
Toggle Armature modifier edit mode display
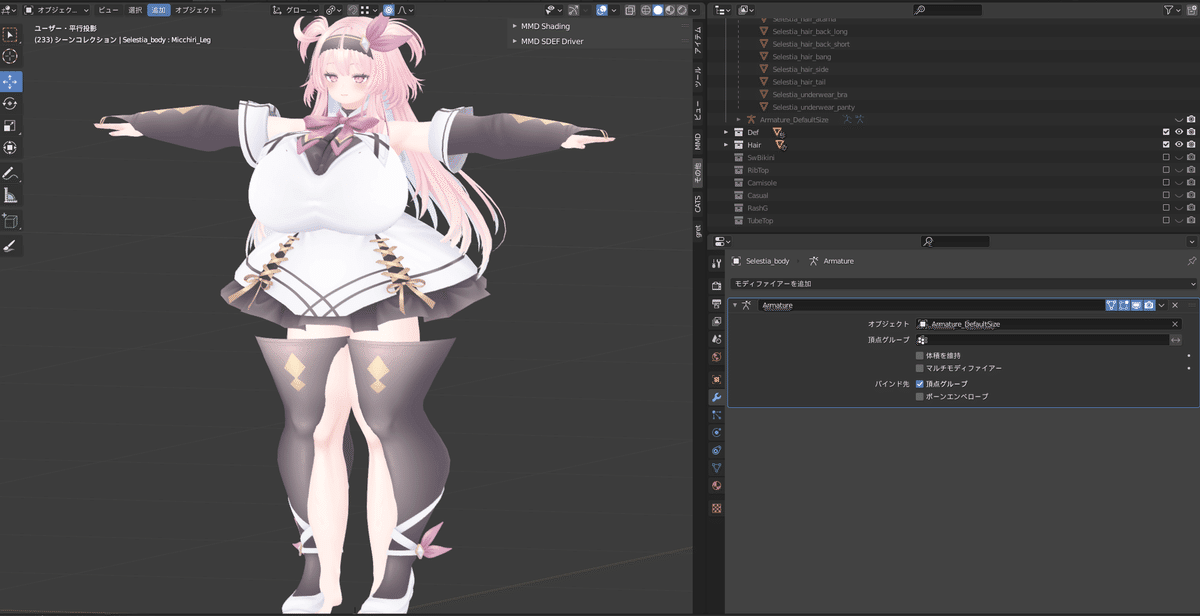coord(1124,305)
